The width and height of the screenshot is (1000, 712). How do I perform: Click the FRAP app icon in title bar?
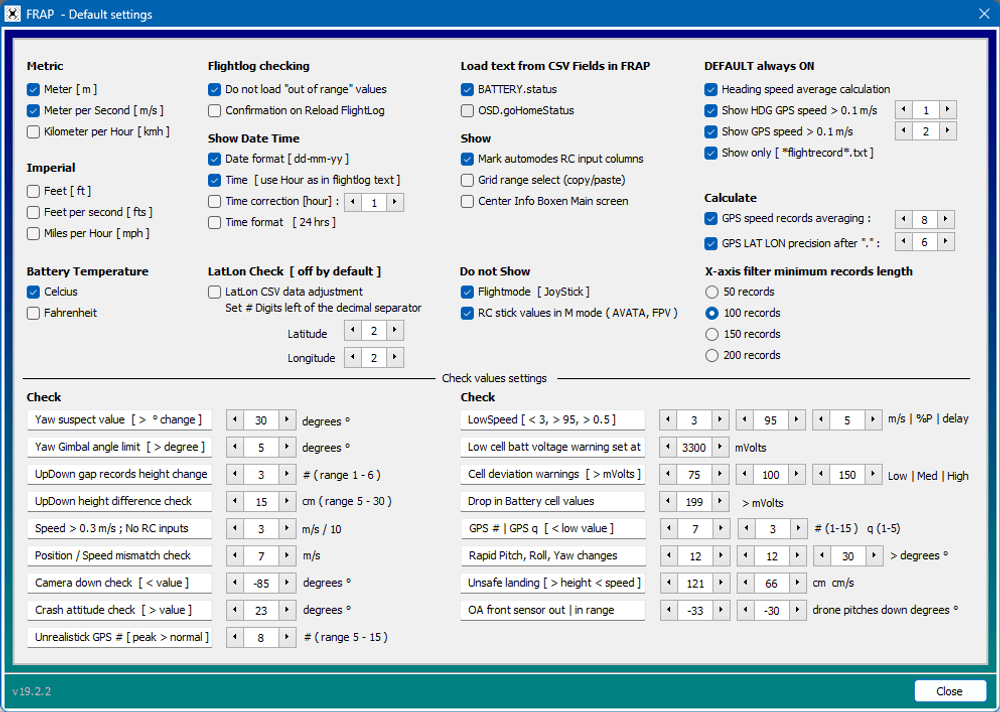pyautogui.click(x=15, y=15)
